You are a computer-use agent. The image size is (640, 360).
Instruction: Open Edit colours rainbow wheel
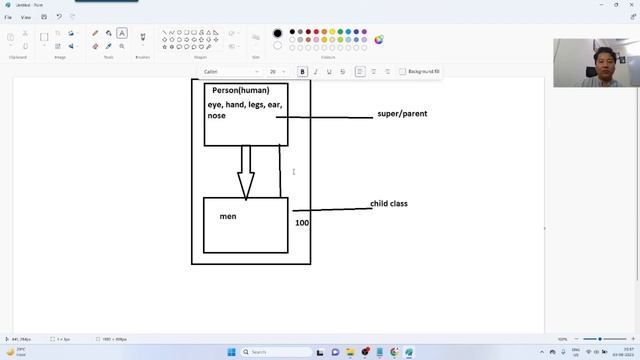(x=379, y=40)
